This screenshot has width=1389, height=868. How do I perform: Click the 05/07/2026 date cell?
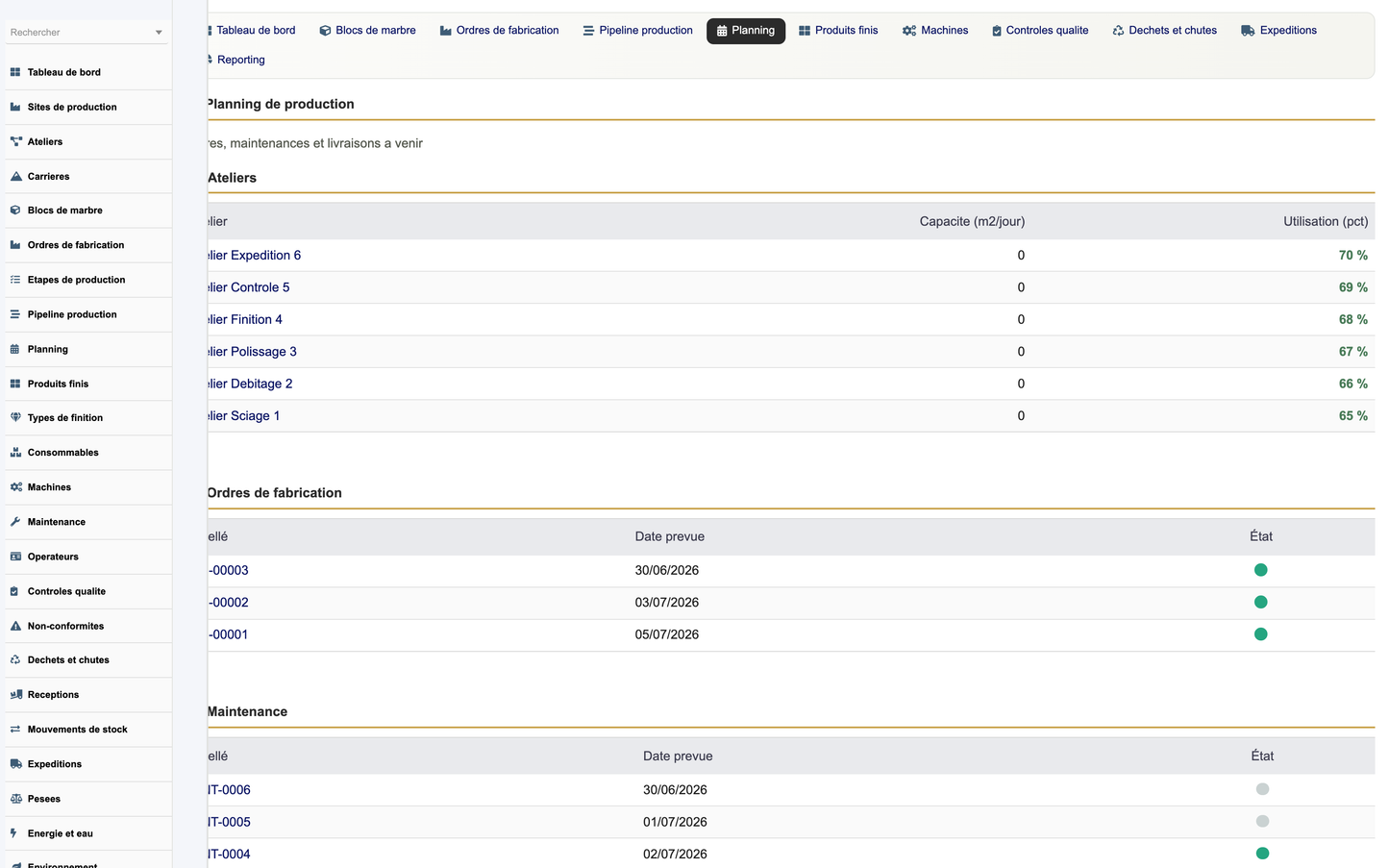coord(667,634)
